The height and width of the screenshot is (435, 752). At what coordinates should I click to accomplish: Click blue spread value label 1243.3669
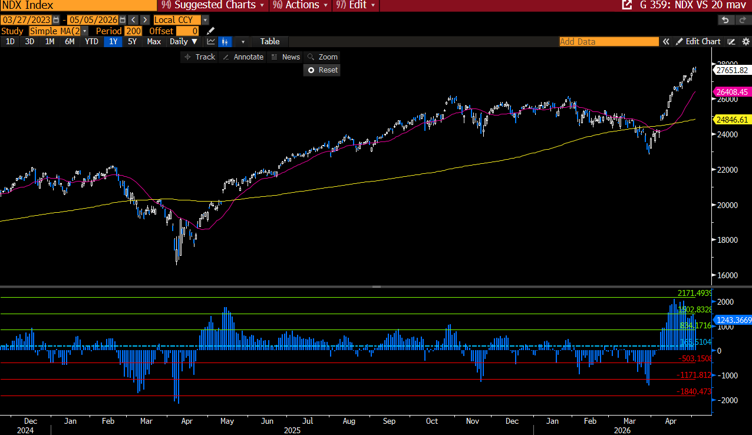click(x=733, y=320)
